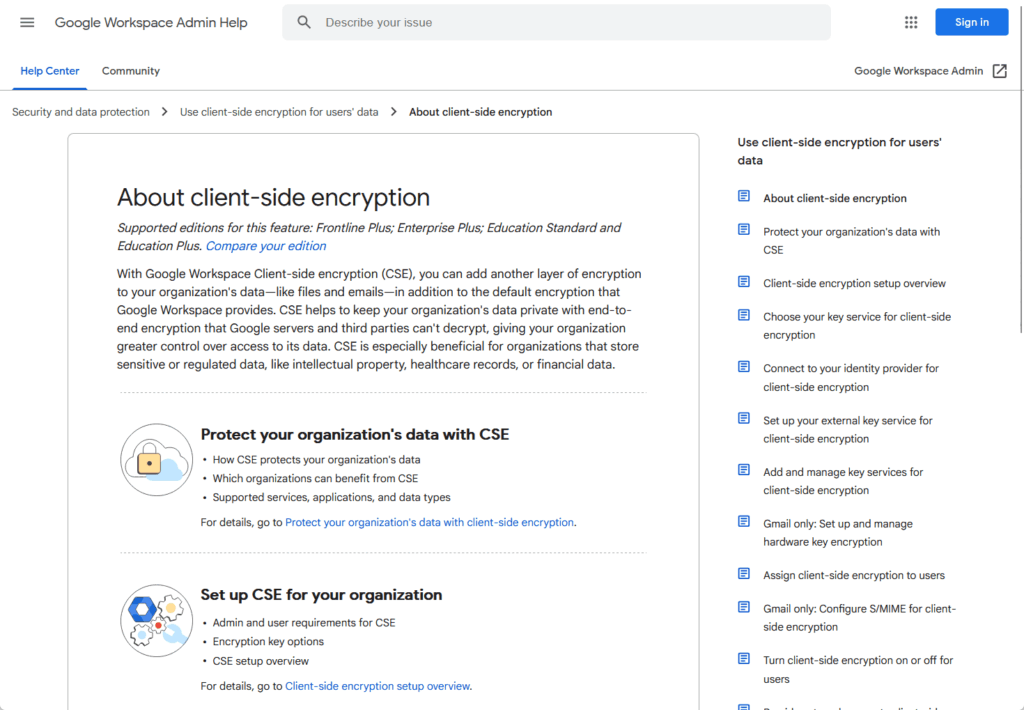Open sidebar item Add and manage key services
Screen dimensions: 1024x710
tap(843, 481)
